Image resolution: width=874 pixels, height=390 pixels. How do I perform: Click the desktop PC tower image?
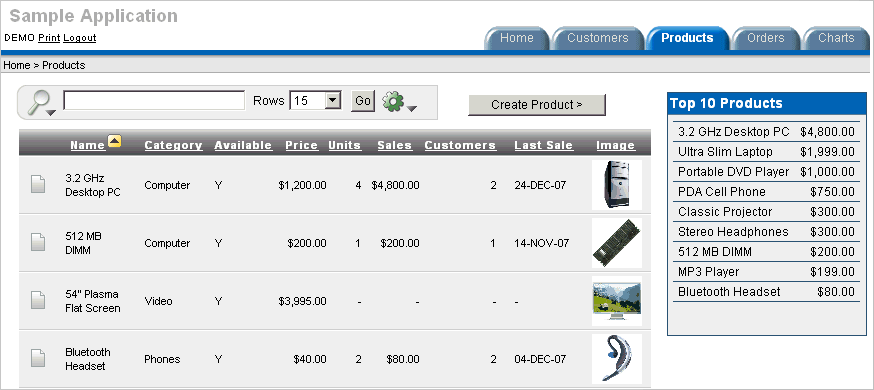[x=616, y=184]
